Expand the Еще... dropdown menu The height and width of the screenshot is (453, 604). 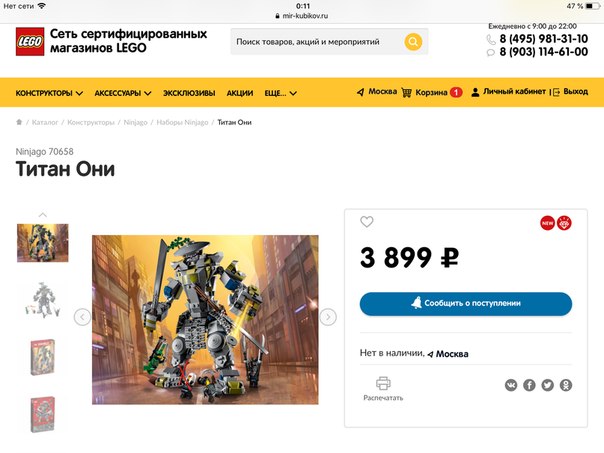click(280, 93)
